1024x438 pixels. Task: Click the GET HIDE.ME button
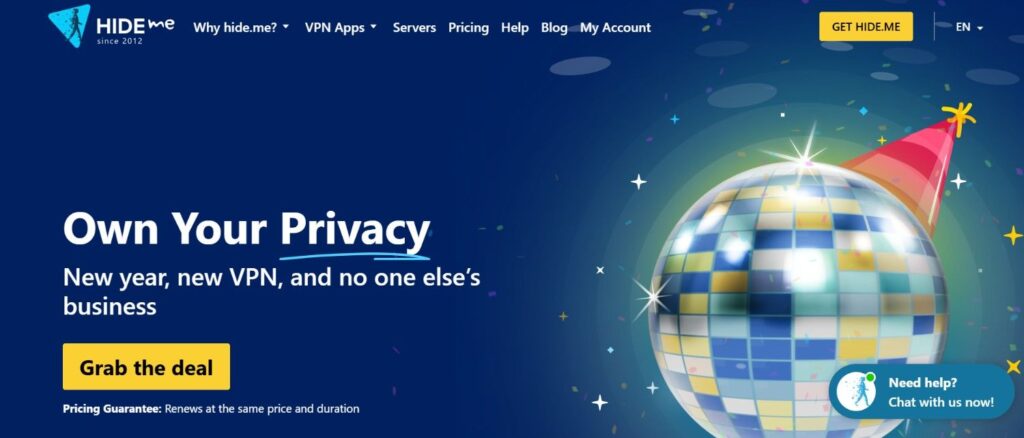tap(866, 27)
